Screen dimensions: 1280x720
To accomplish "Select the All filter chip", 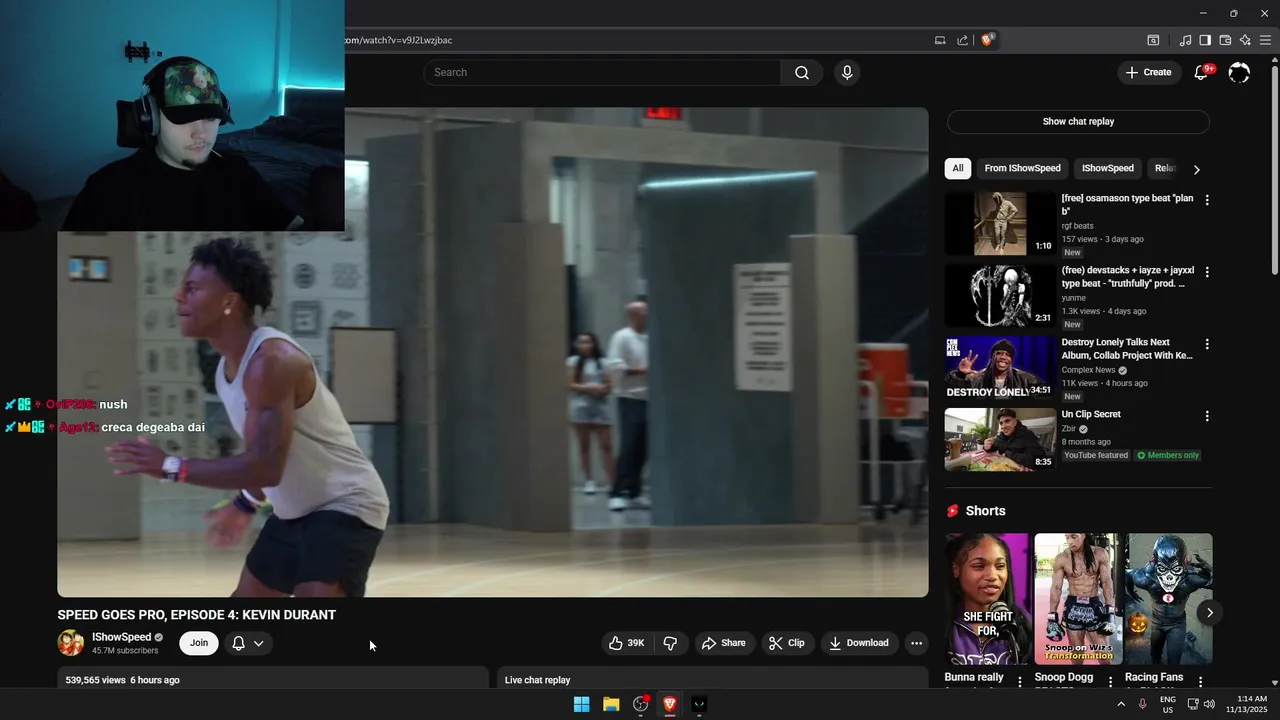I will [x=957, y=168].
